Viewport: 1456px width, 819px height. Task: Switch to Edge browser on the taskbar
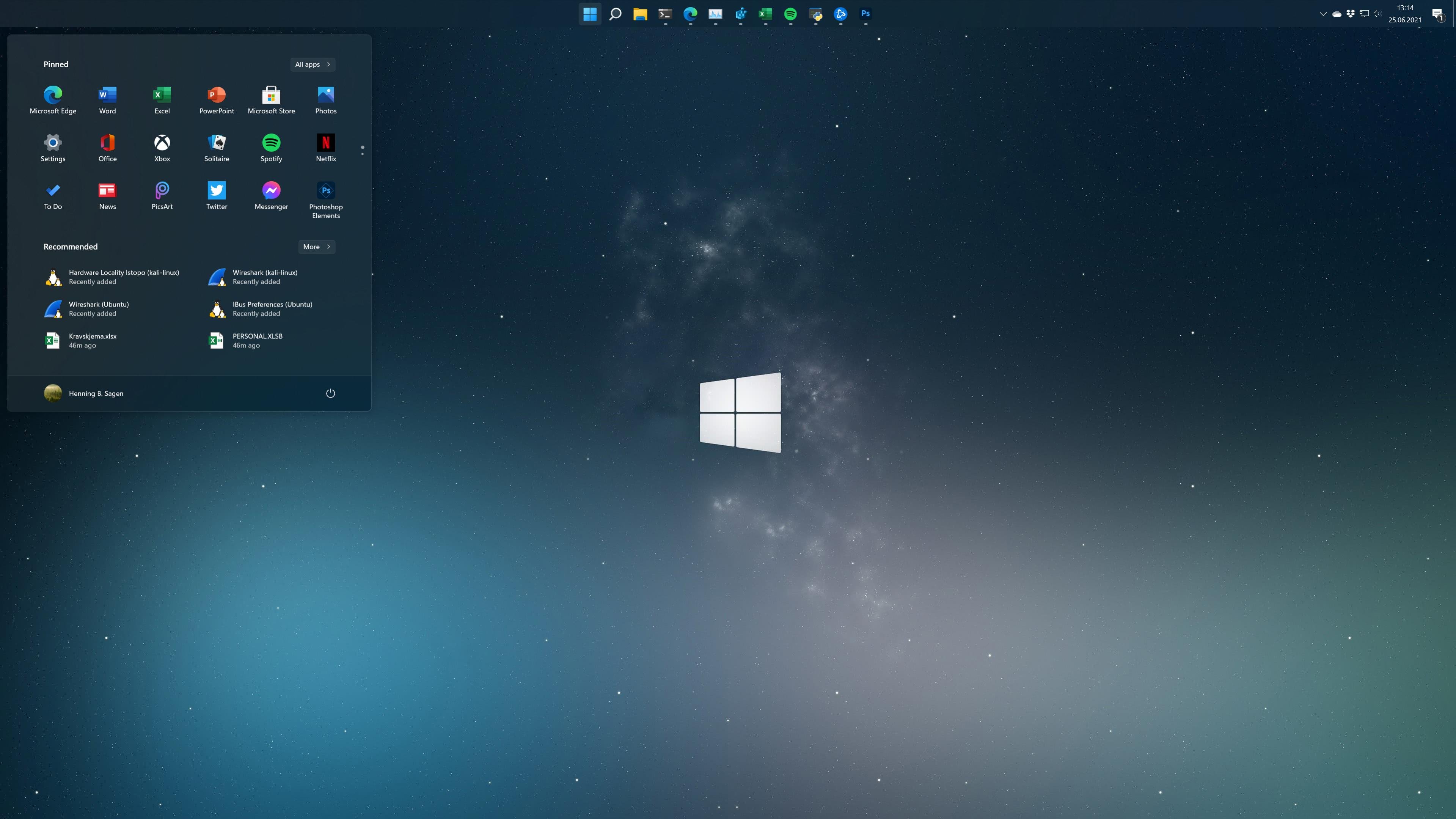(690, 14)
